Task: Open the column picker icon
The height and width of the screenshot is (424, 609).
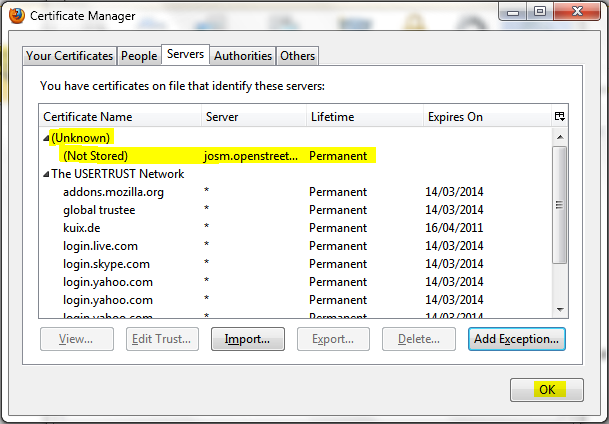Action: point(559,117)
